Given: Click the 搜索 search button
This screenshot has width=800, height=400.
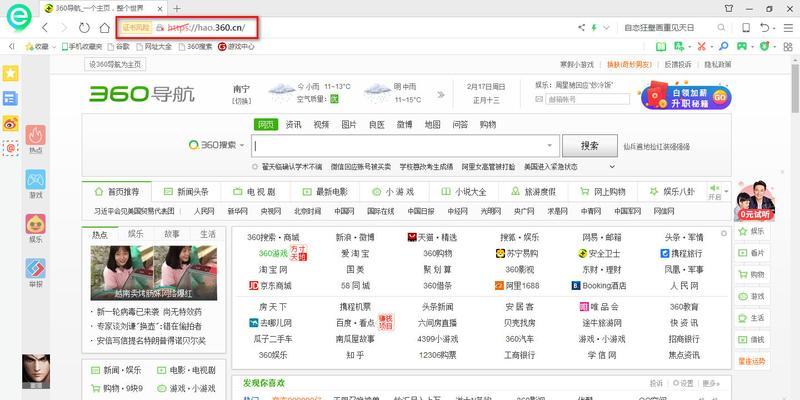Looking at the screenshot, I should pos(590,146).
